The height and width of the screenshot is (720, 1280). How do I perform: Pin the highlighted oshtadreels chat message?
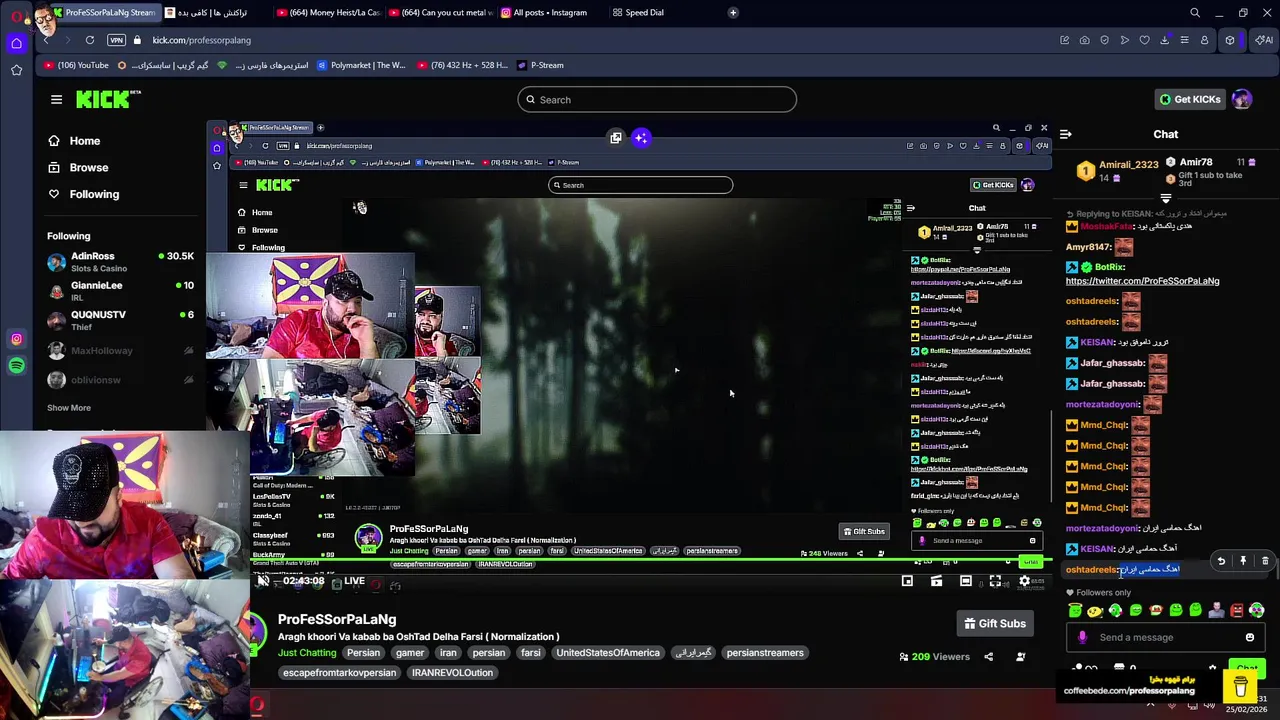point(1243,561)
